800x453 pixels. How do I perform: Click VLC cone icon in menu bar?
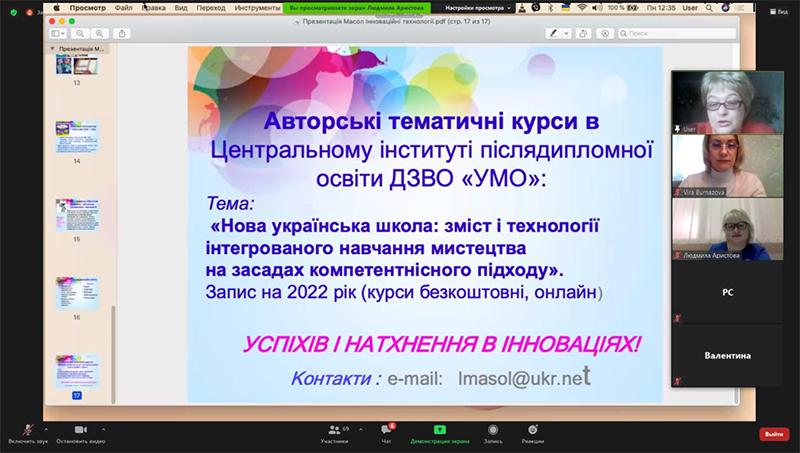(522, 8)
